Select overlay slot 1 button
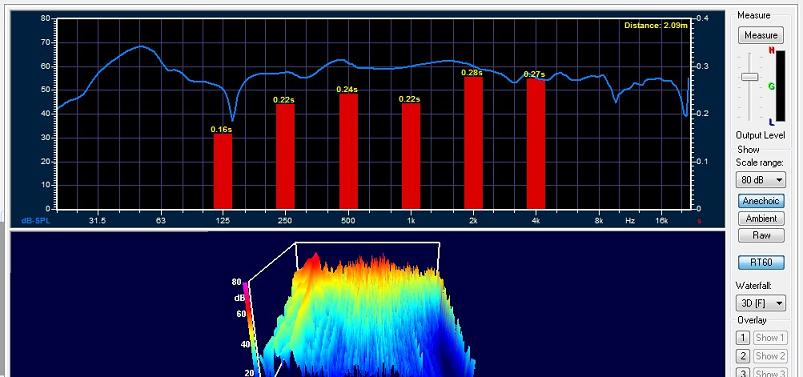803x377 pixels. coord(743,338)
